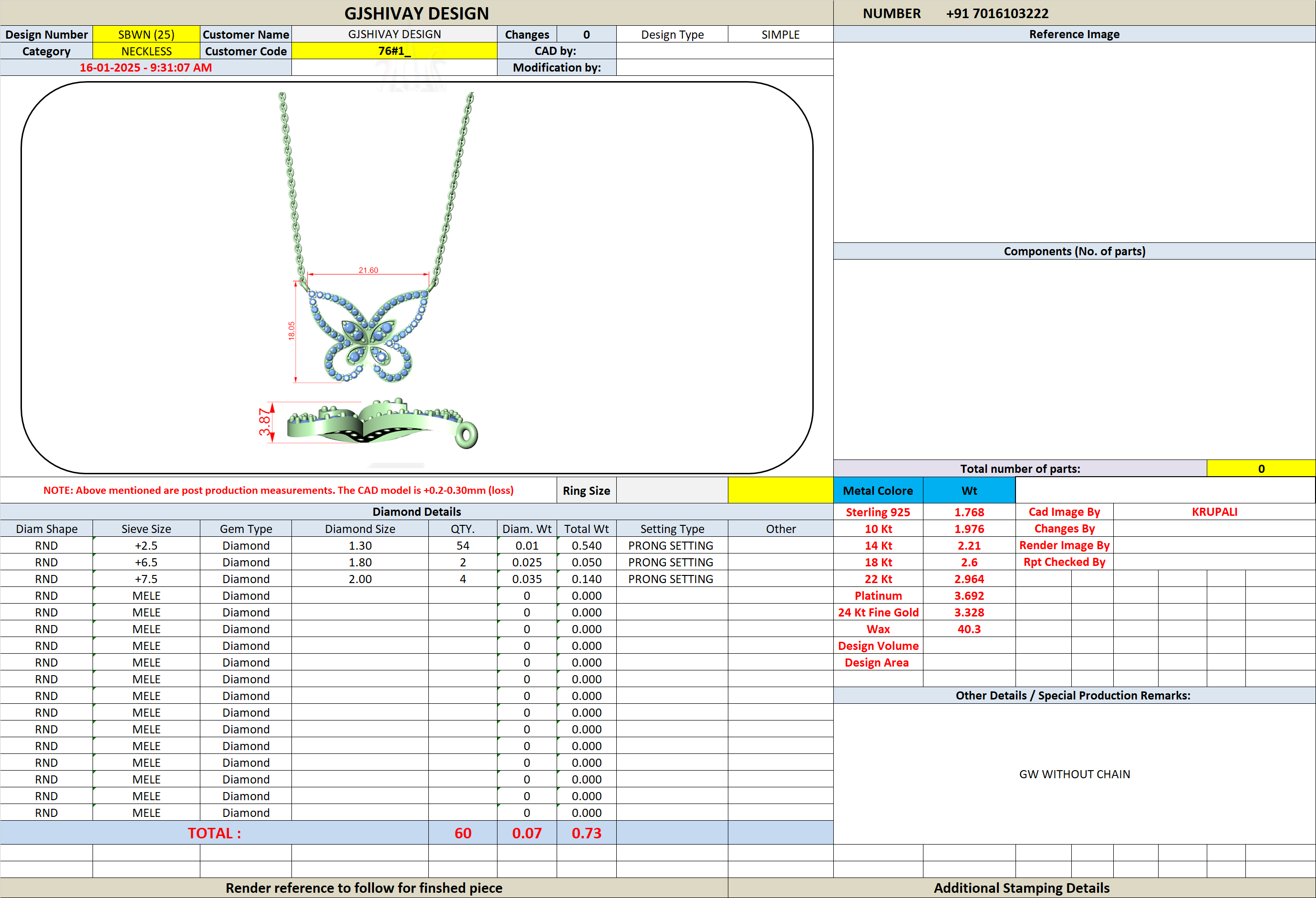The height and width of the screenshot is (898, 1316).
Task: Select customer name value GJSHIVAY DESIGN
Action: pyautogui.click(x=394, y=34)
